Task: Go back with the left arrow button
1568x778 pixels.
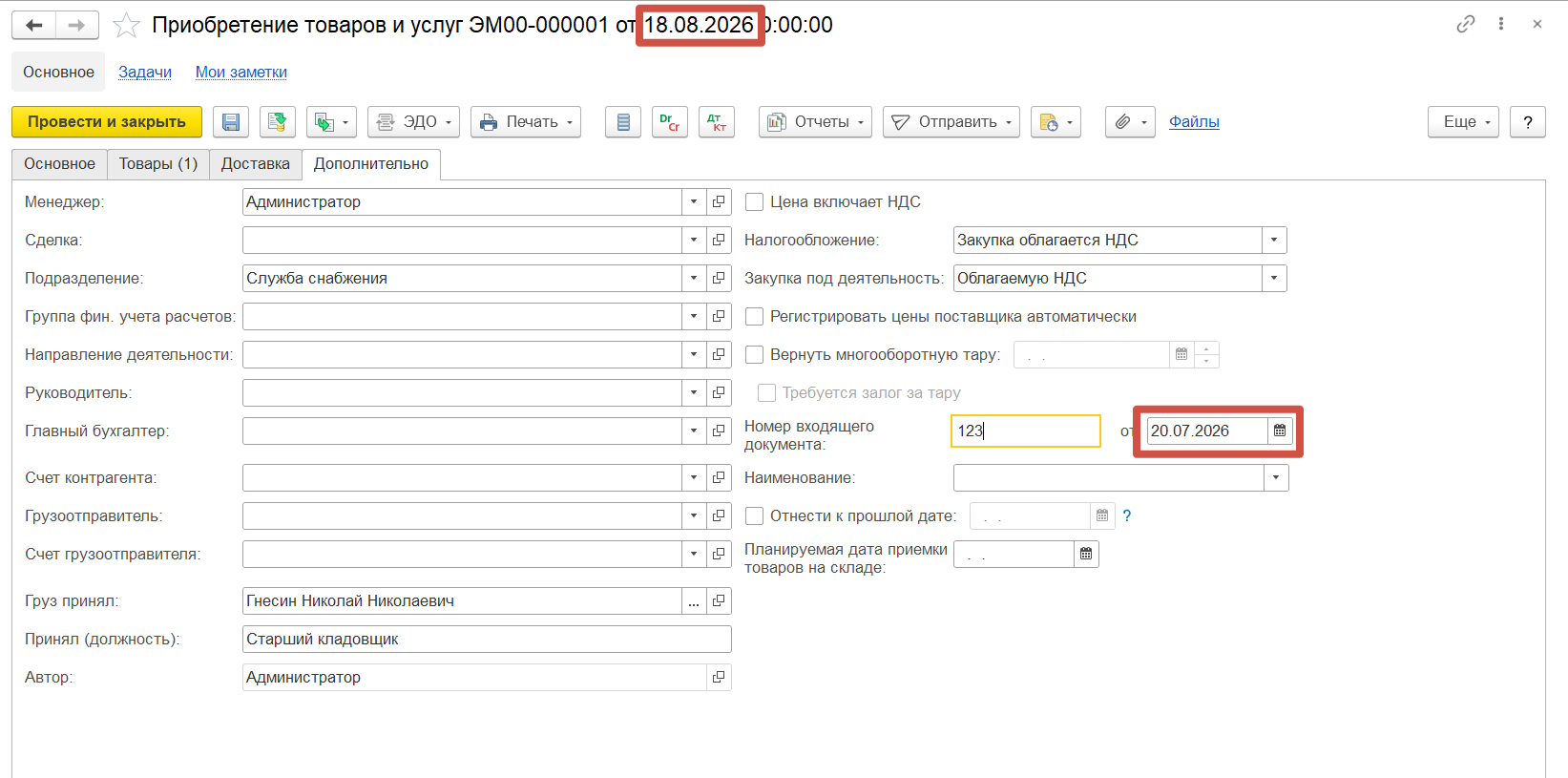Action: pos(33,25)
